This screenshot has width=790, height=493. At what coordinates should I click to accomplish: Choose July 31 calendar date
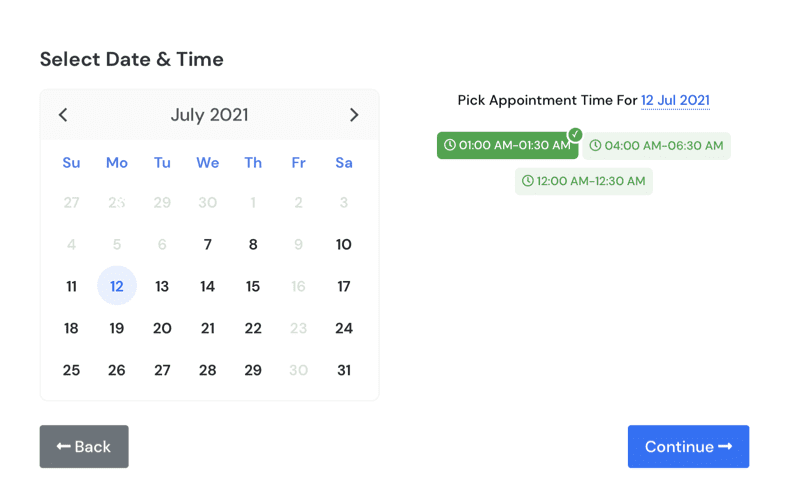(x=344, y=371)
